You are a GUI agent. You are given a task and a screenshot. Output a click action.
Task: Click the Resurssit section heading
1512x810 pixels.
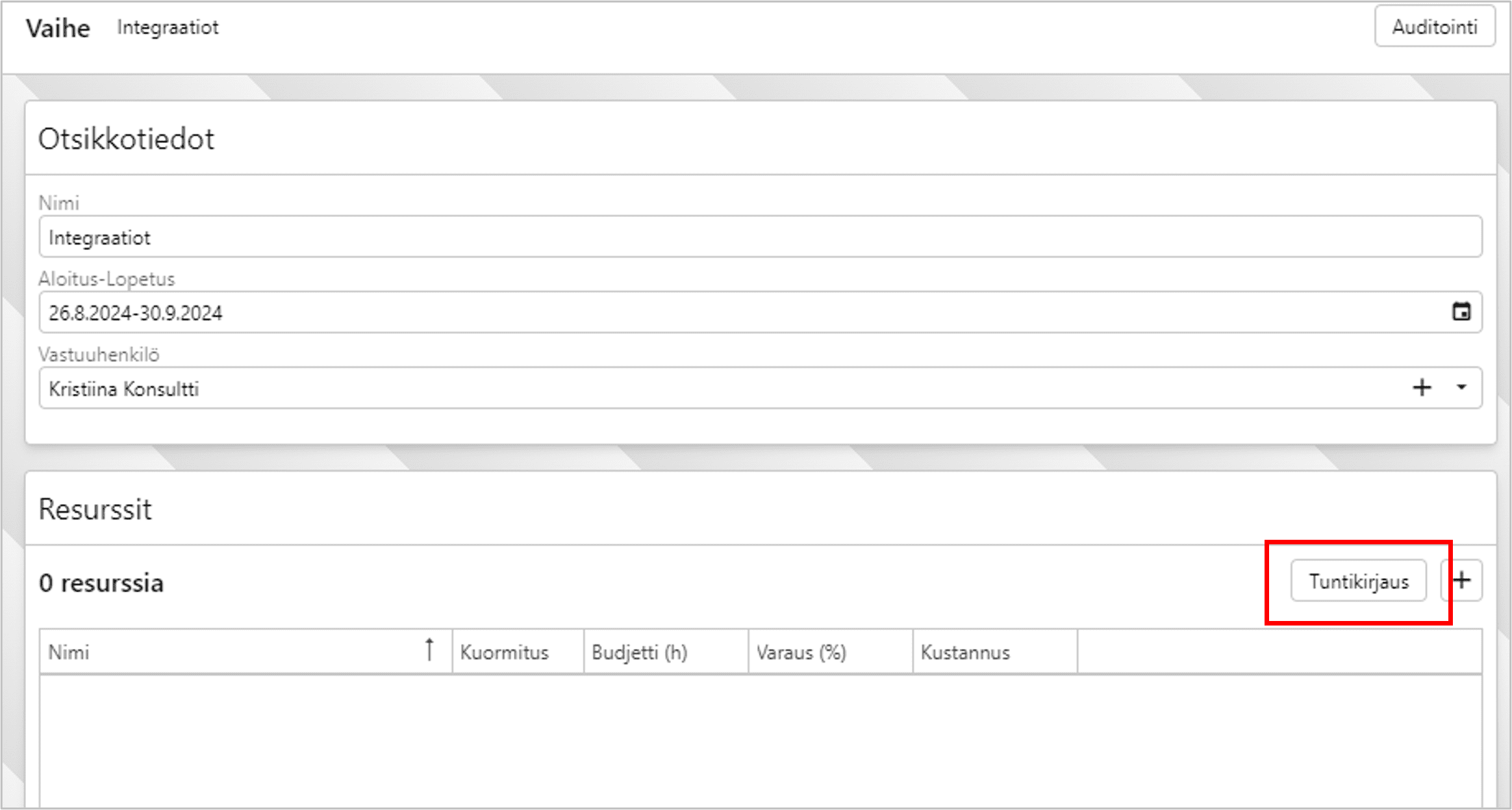coord(95,509)
